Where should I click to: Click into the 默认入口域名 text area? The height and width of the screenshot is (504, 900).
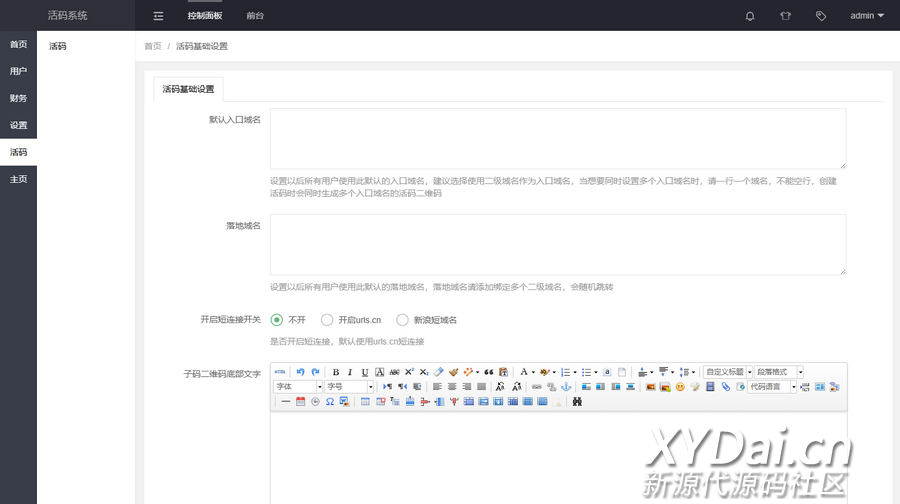(x=558, y=138)
